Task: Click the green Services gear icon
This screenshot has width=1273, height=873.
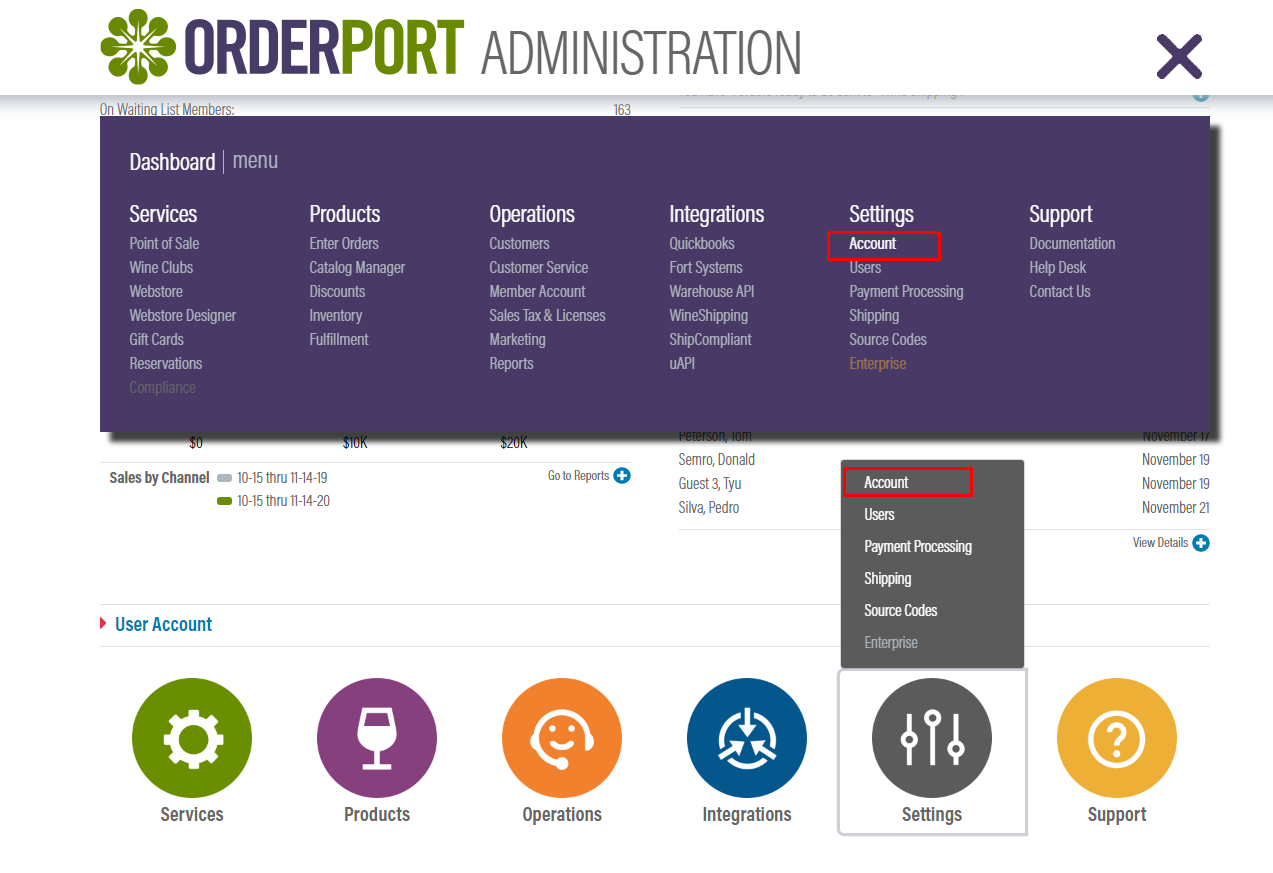Action: (192, 738)
